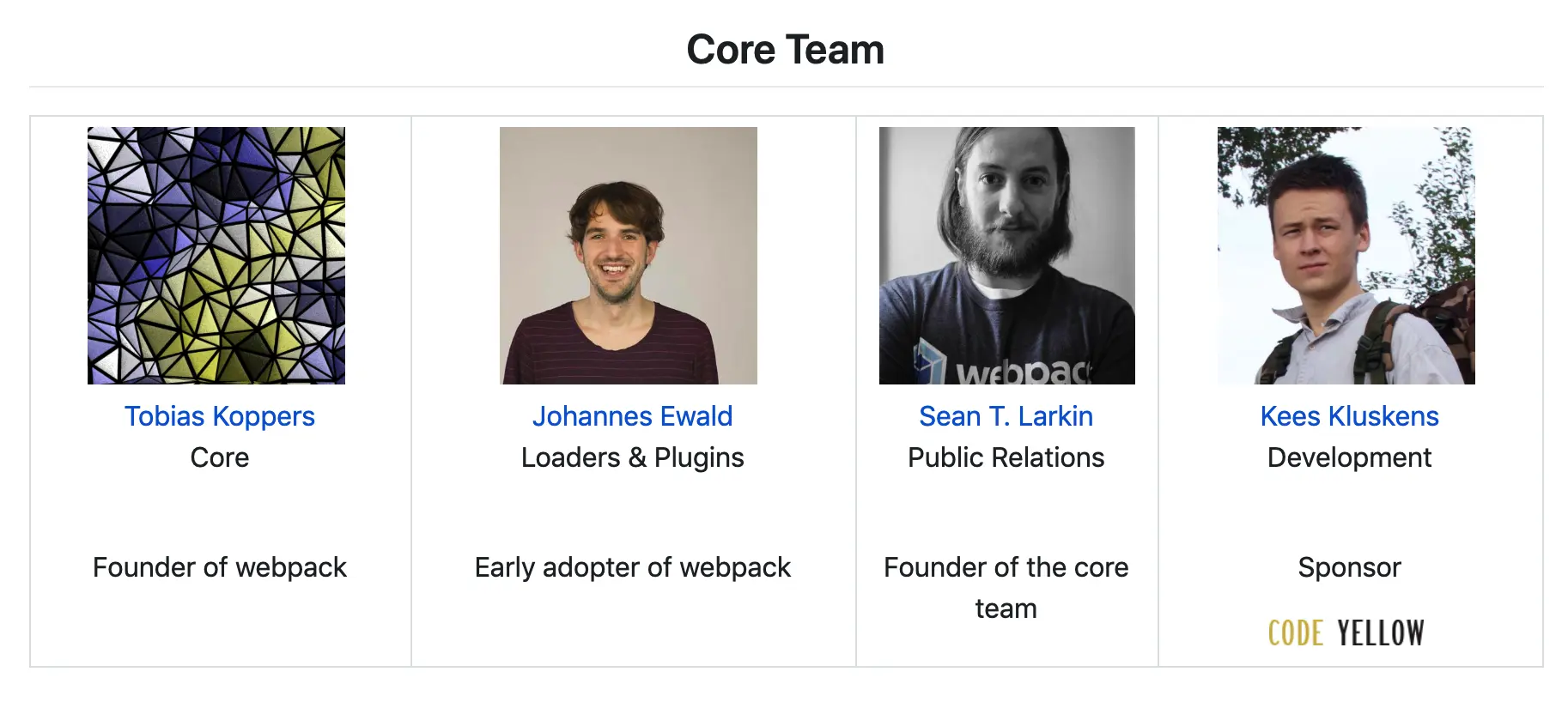1568x702 pixels.
Task: Click the Founder of the core team text
Action: pyautogui.click(x=1006, y=588)
